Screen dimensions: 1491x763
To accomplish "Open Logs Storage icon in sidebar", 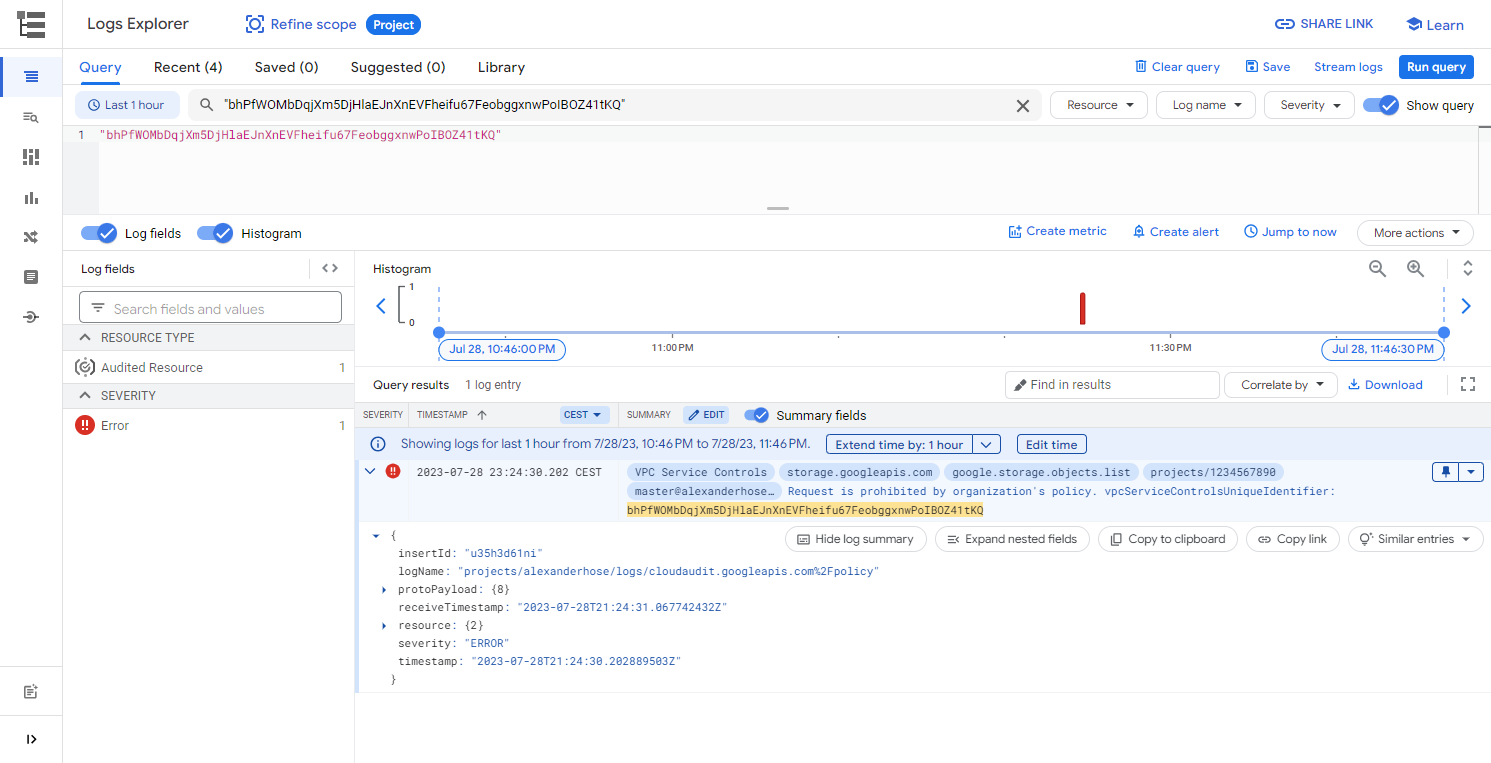I will (x=31, y=277).
